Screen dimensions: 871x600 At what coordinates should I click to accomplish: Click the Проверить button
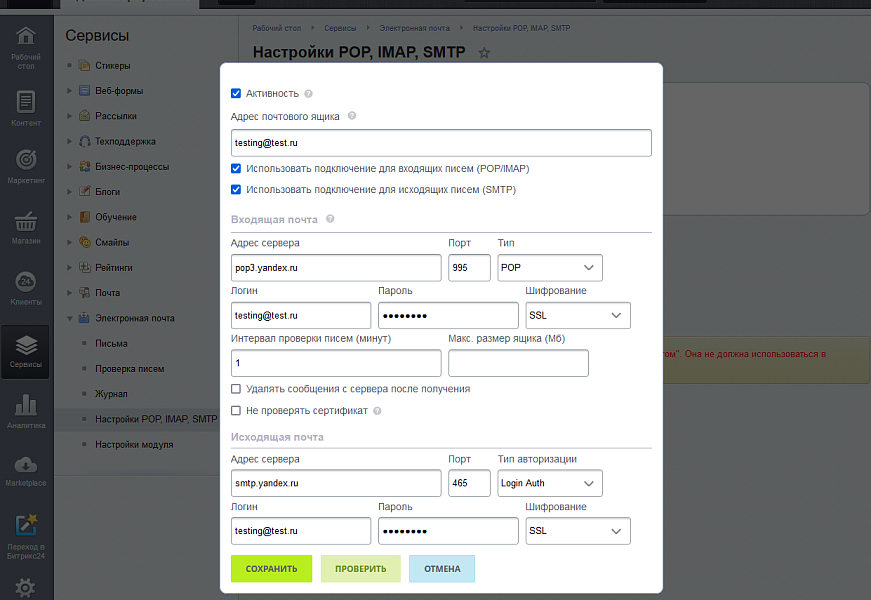click(360, 569)
